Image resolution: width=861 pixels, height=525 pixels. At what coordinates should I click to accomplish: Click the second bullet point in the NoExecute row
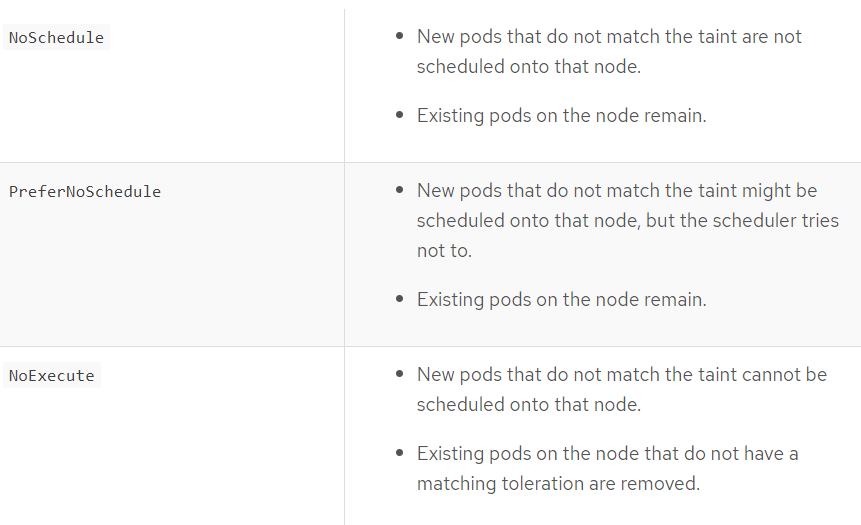click(x=400, y=454)
